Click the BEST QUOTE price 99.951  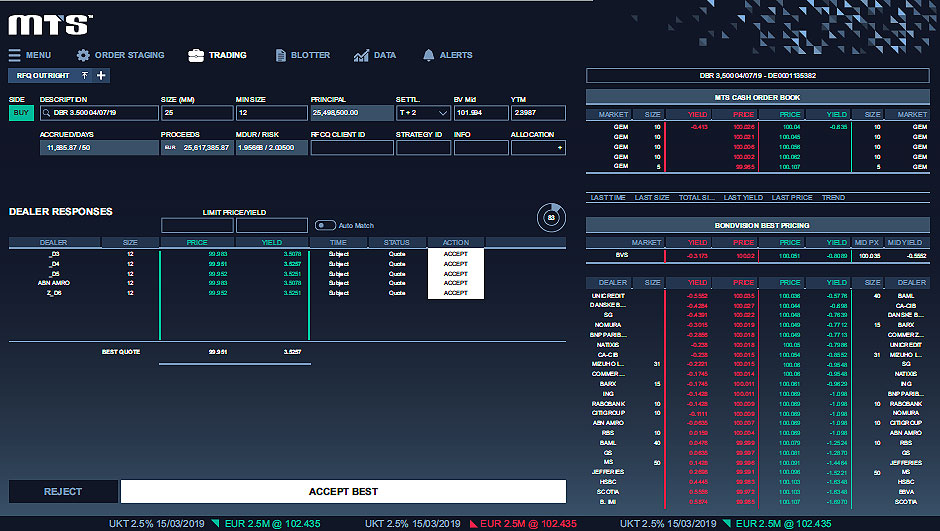[x=218, y=352]
